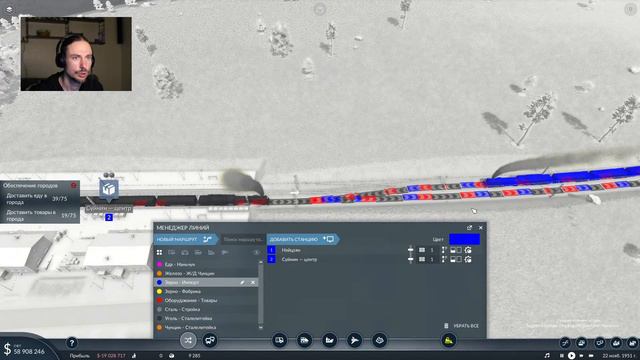Select the pink-dot line in the list
This screenshot has height=360, width=640.
pyautogui.click(x=206, y=264)
